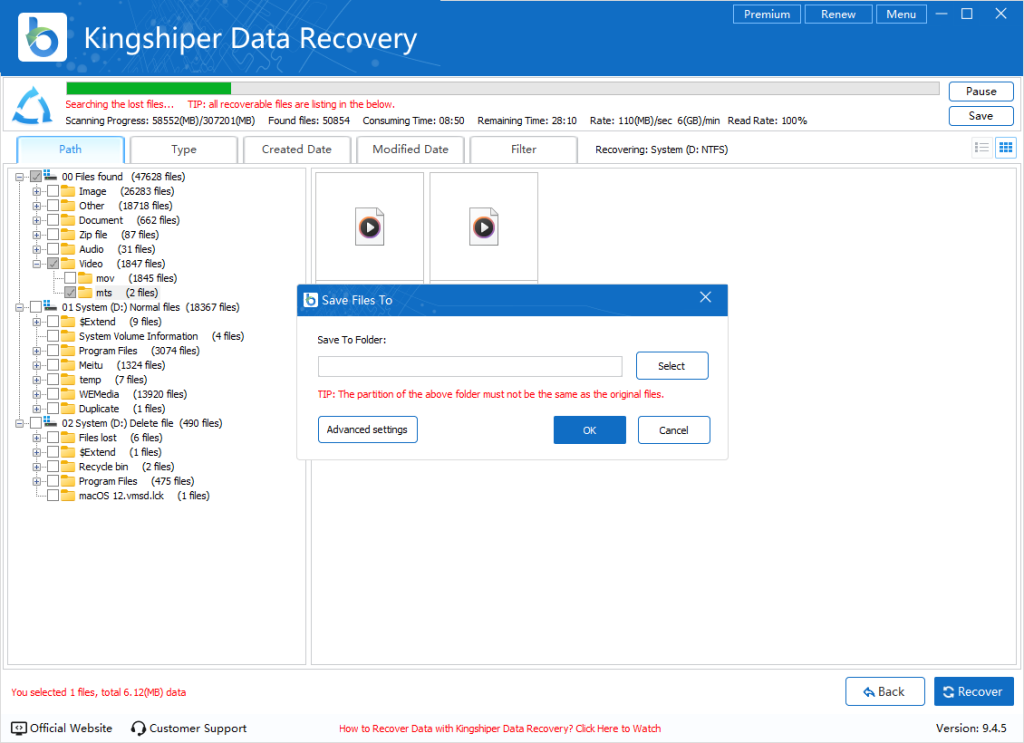Image resolution: width=1024 pixels, height=743 pixels.
Task: Close the Save Files To dialog
Action: pos(705,297)
